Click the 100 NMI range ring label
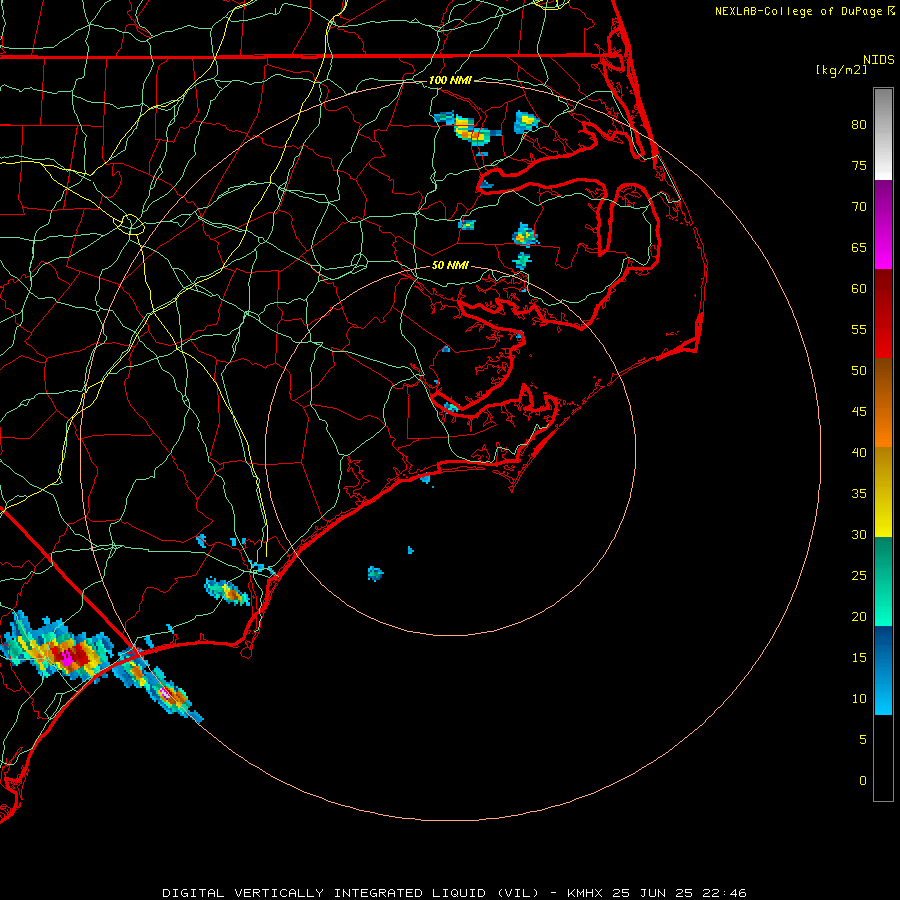The width and height of the screenshot is (900, 900). click(x=450, y=80)
